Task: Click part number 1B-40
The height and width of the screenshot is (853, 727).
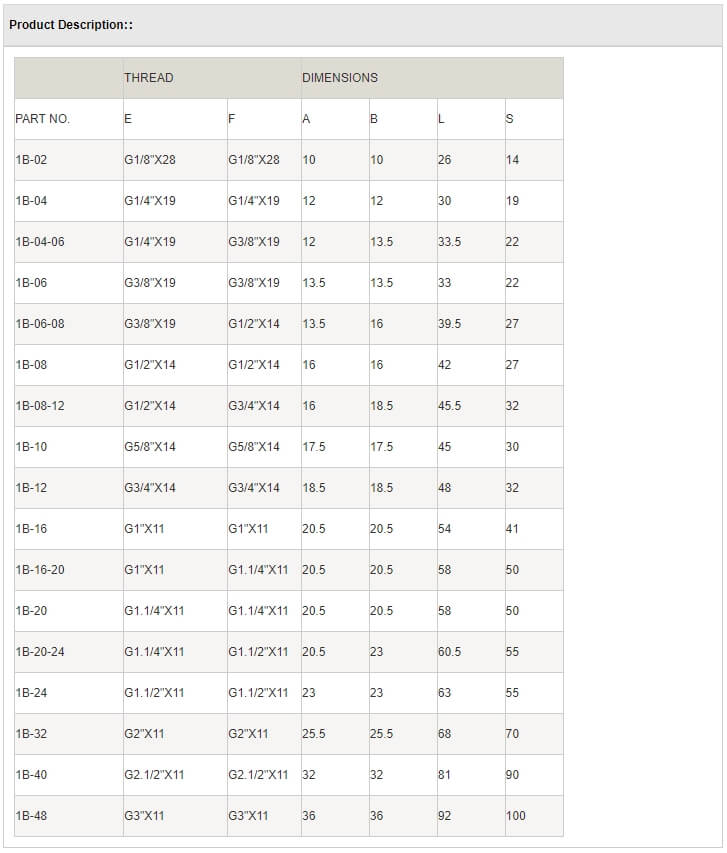Action: pos(32,775)
